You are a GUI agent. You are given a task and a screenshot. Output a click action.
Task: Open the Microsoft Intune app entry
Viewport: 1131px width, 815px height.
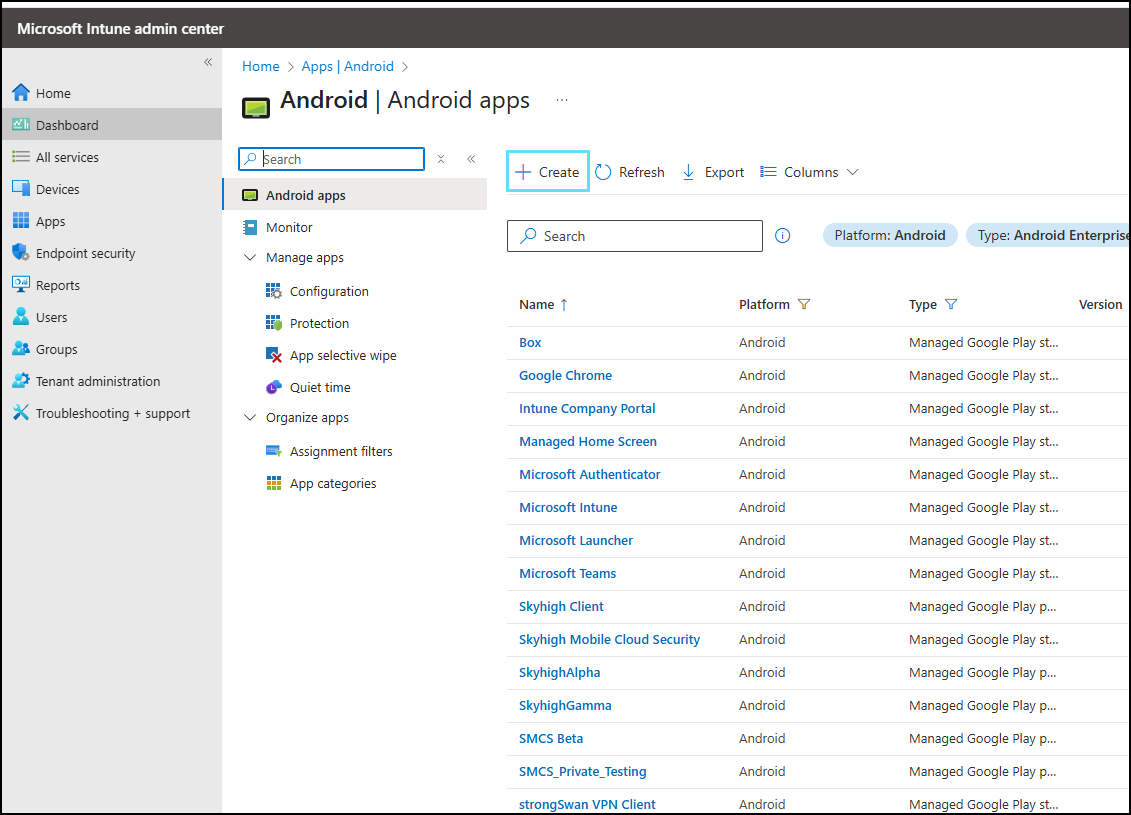(568, 508)
